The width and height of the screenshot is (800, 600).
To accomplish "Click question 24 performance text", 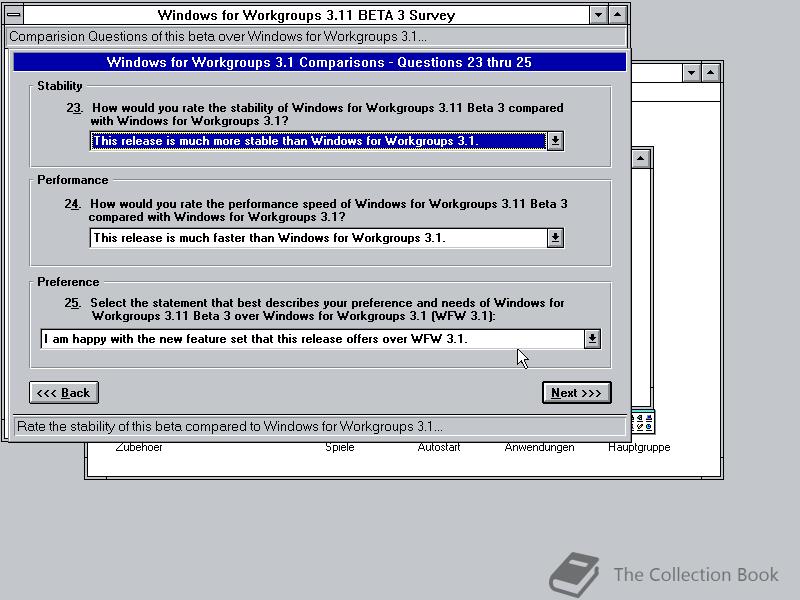I will click(328, 210).
